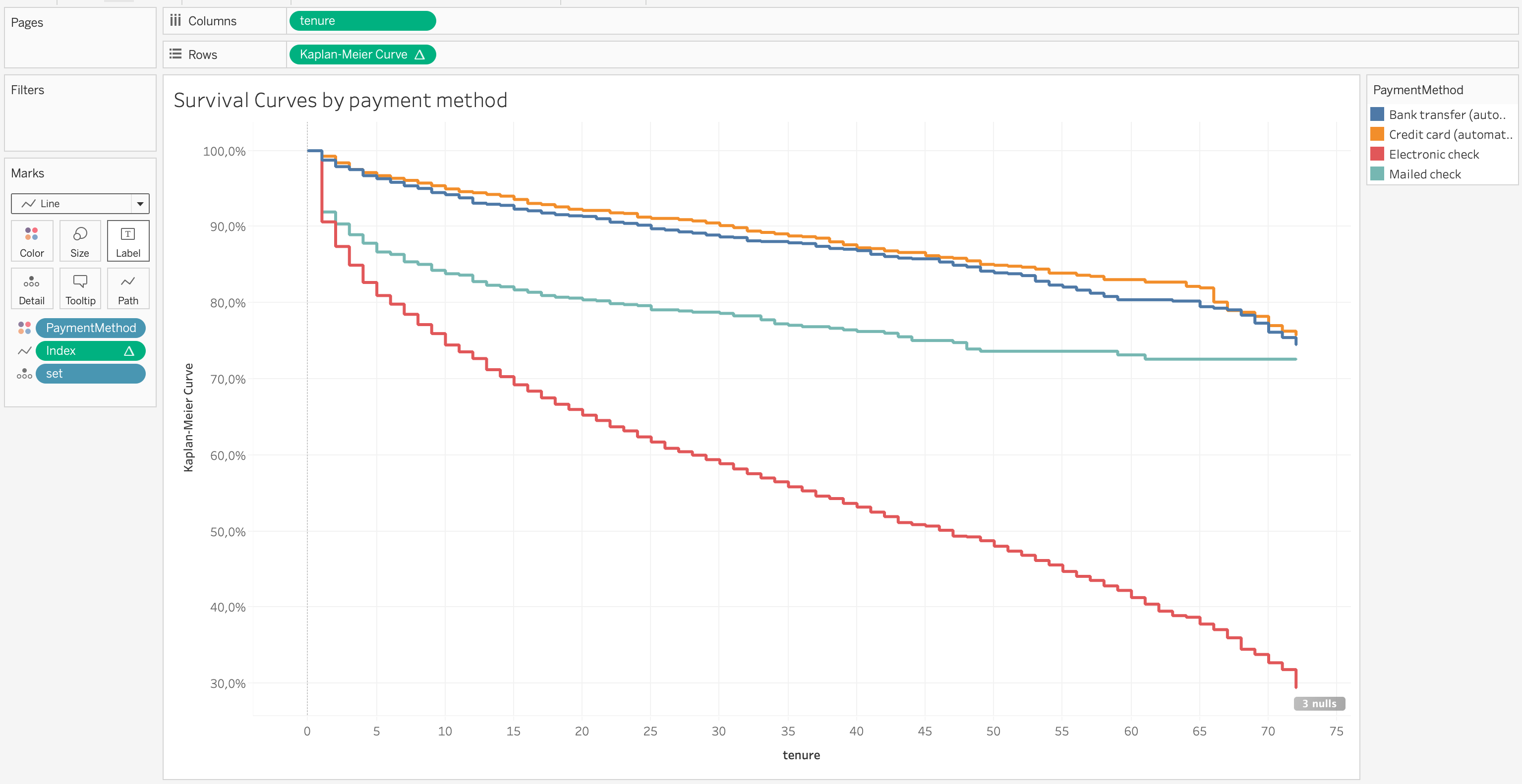
Task: Click the set pill in Marks
Action: click(90, 373)
